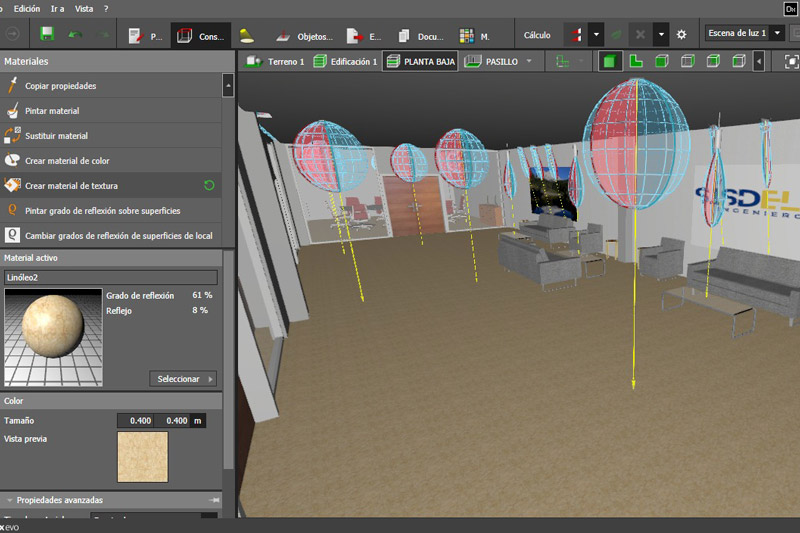Expand the PASILLO room dropdown
This screenshot has width=800, height=533.
coord(530,62)
